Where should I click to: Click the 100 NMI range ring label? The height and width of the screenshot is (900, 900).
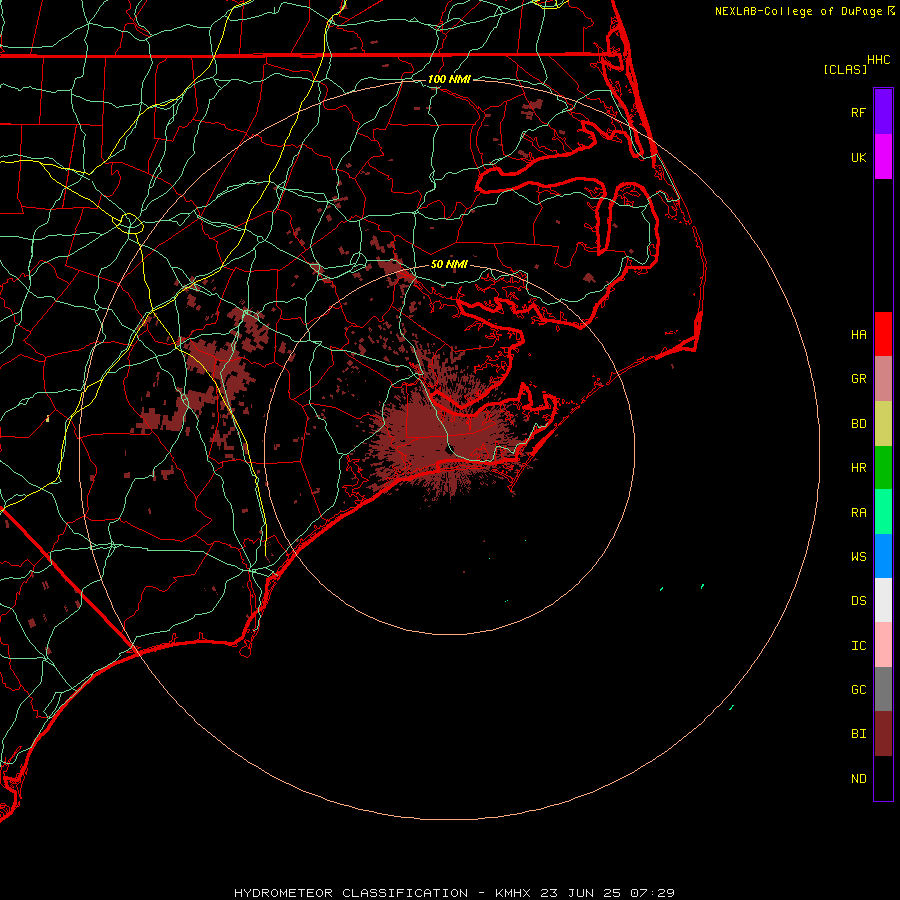pos(449,79)
